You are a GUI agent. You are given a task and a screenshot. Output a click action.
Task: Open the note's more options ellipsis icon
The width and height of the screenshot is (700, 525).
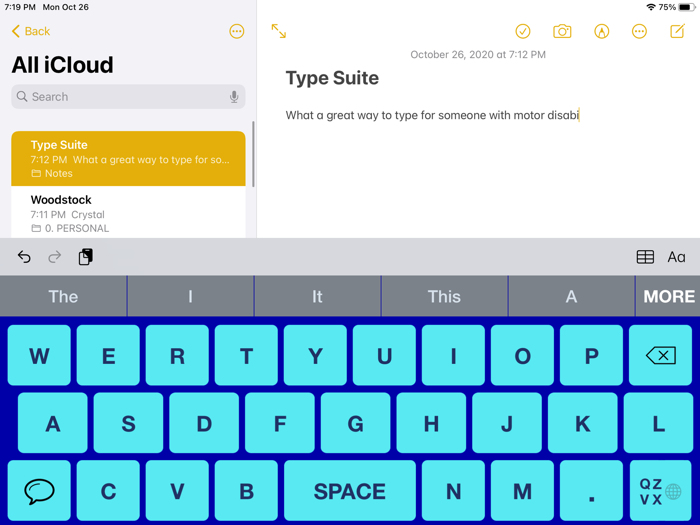coord(639,31)
